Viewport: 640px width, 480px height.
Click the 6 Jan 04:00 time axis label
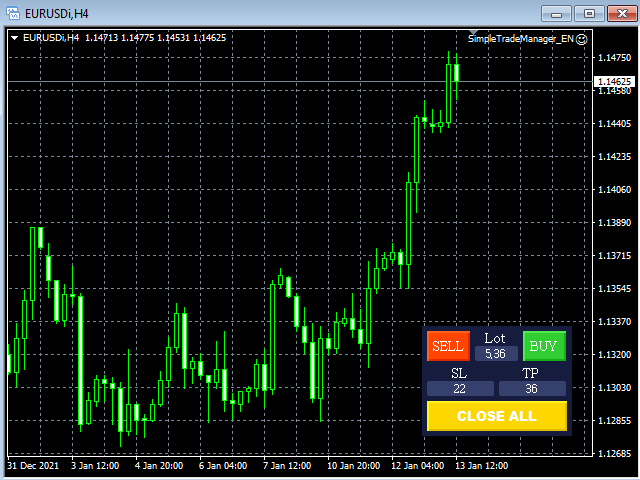[x=223, y=466]
